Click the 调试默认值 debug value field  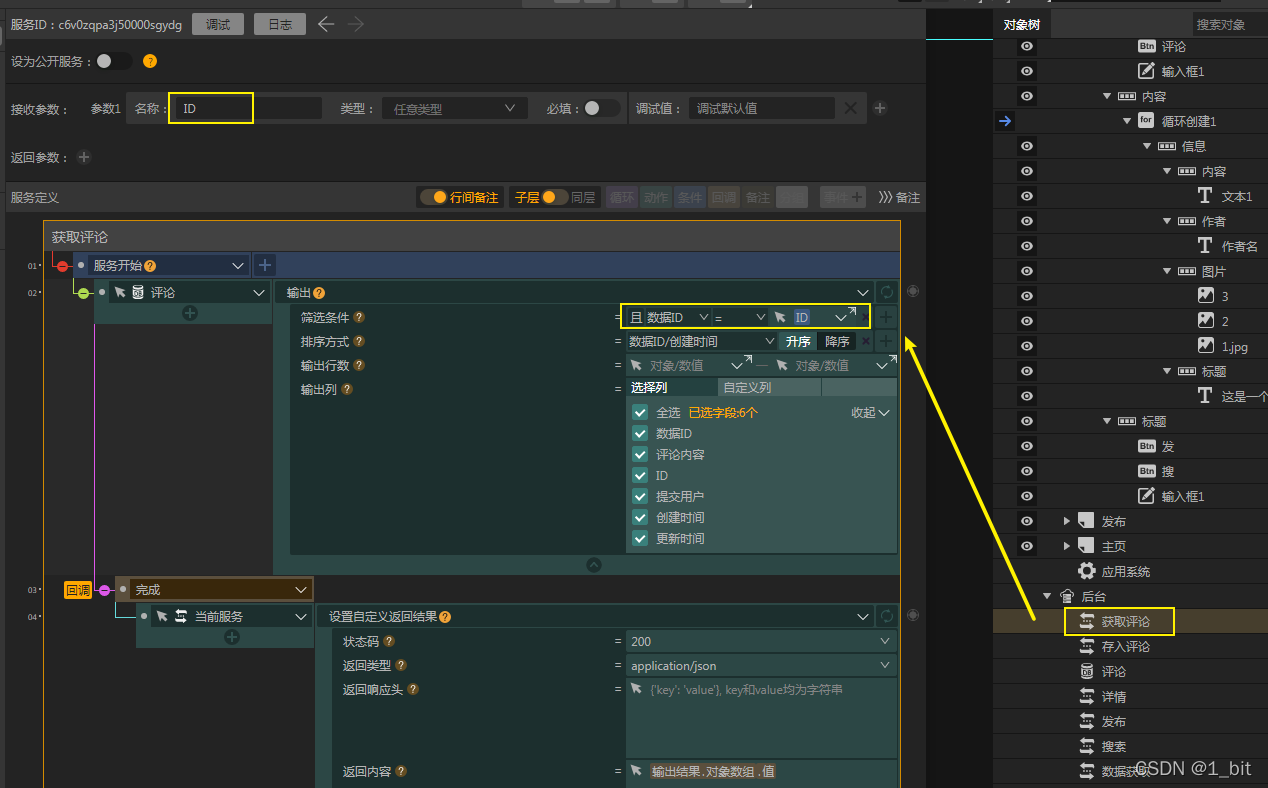(x=761, y=108)
